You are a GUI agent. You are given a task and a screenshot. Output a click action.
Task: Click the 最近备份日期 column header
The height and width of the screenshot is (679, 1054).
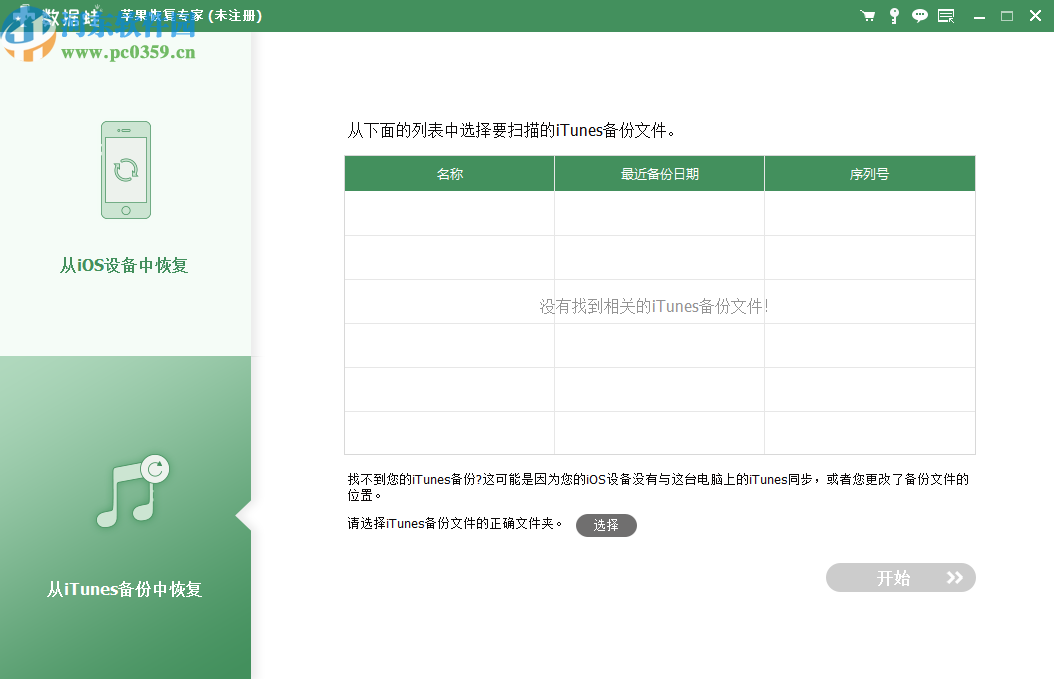pos(658,172)
